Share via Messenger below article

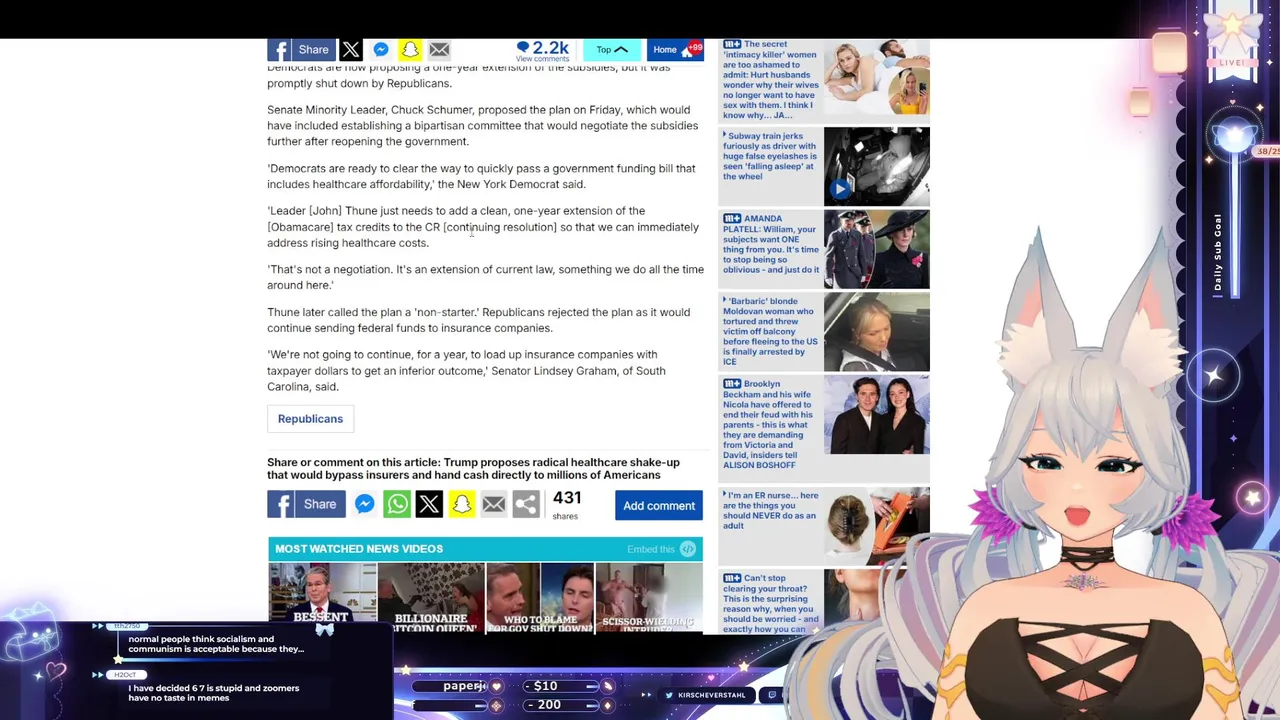click(x=364, y=505)
